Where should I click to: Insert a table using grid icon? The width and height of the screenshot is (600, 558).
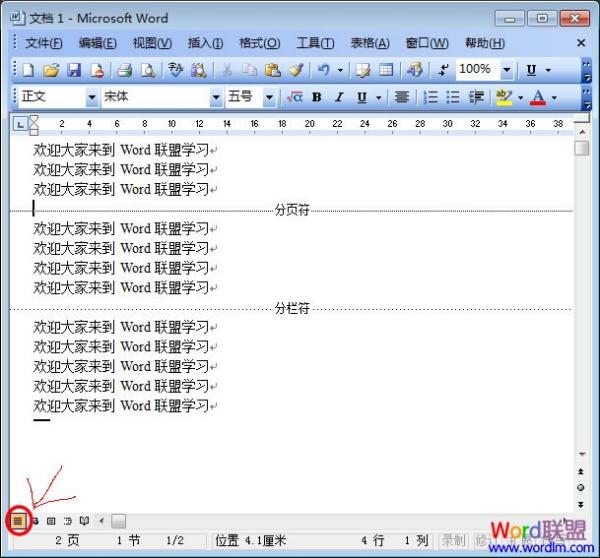point(386,70)
